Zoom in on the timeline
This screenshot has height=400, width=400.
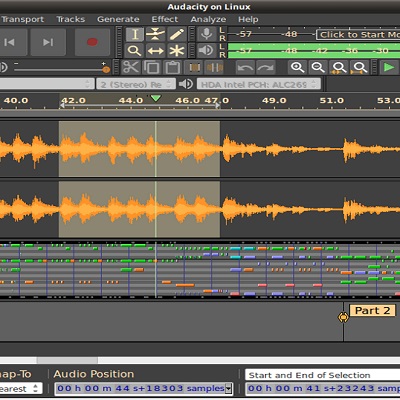(297, 68)
